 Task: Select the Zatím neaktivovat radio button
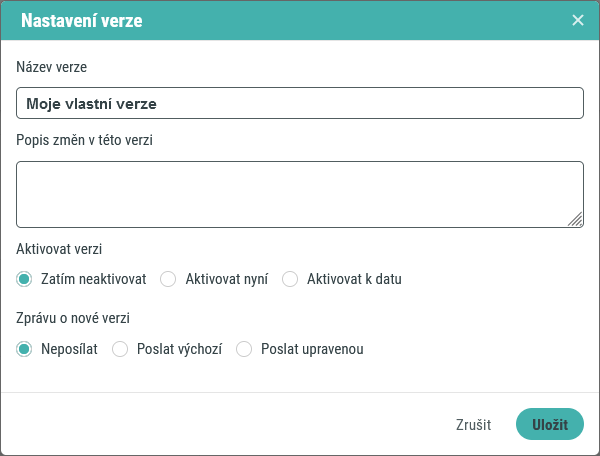[x=25, y=279]
